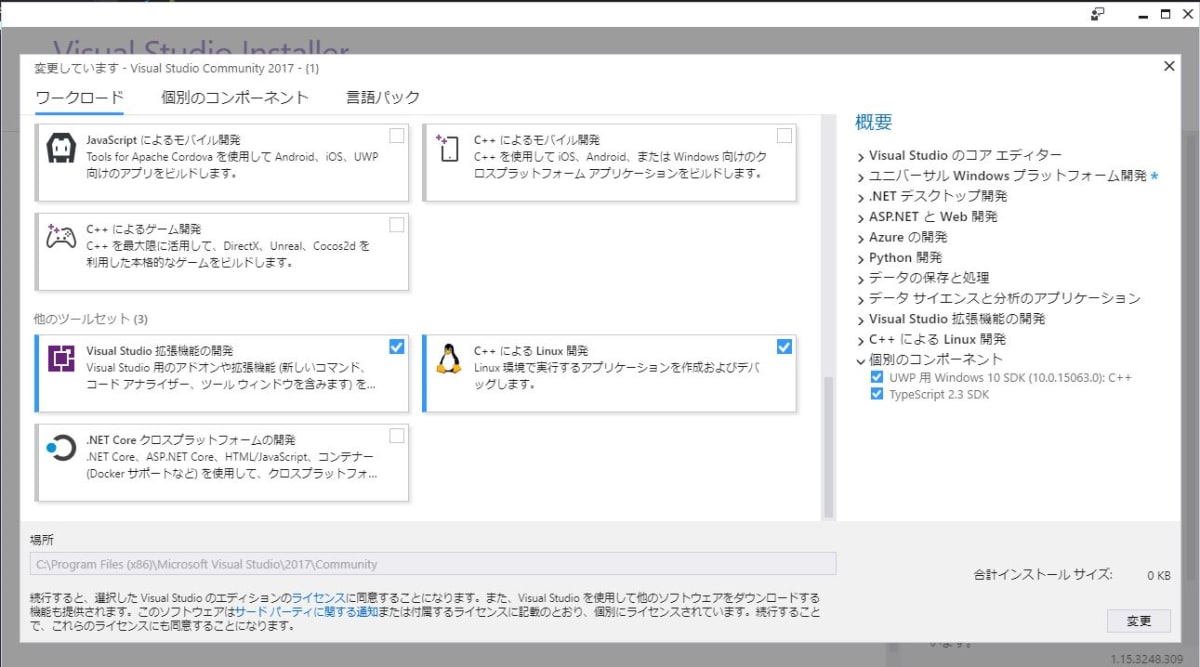
Task: Click the 変更 button
Action: [1139, 621]
